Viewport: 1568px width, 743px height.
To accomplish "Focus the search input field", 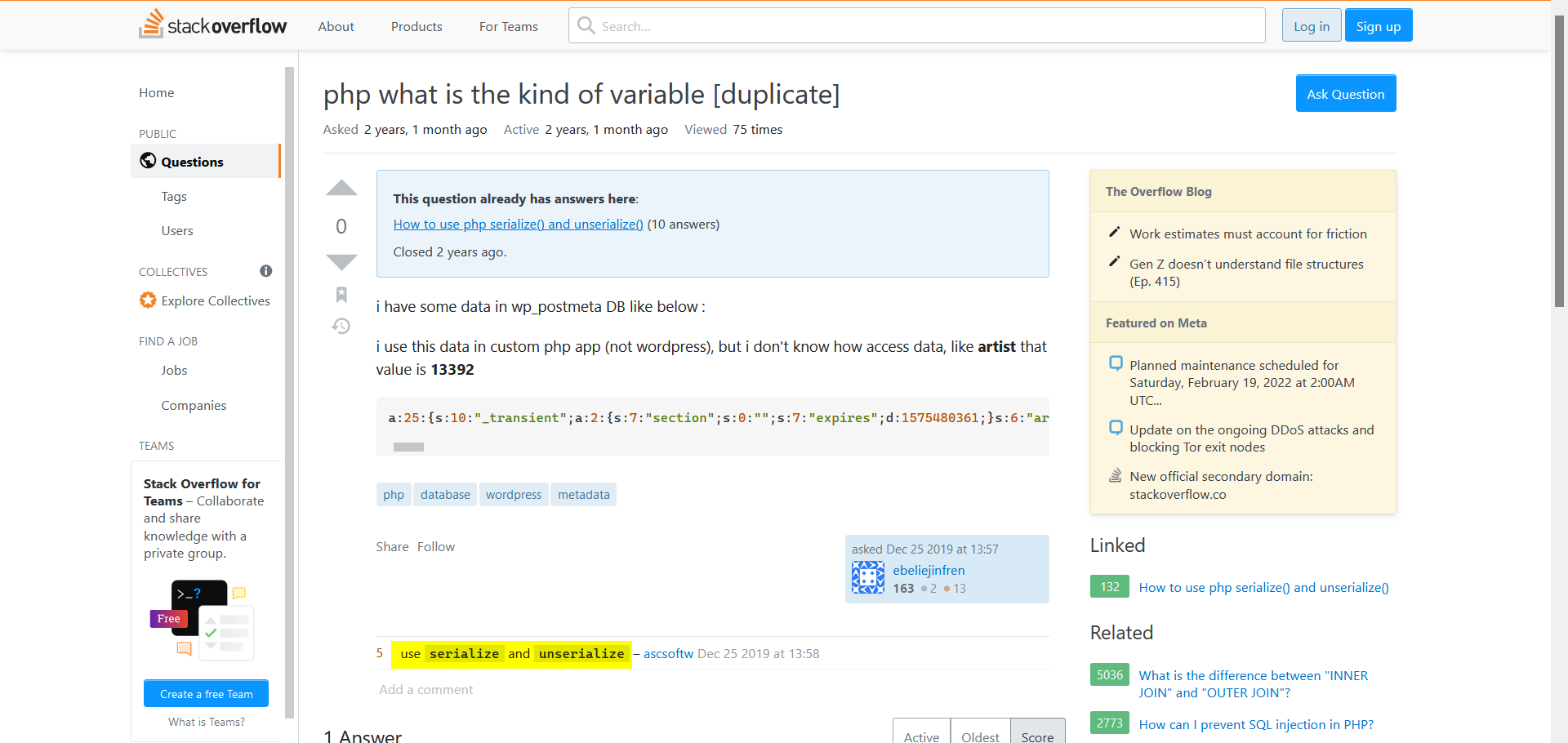I will [x=923, y=26].
